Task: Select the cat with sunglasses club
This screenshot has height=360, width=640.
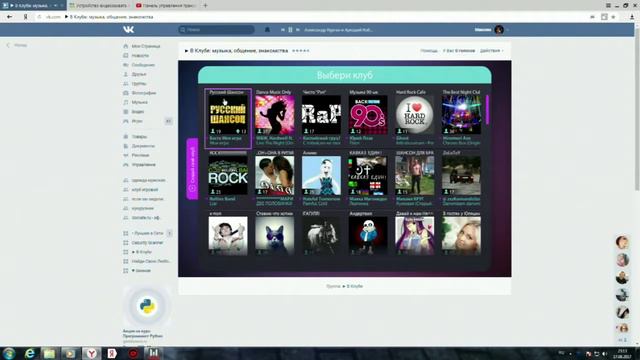Action: [x=275, y=236]
